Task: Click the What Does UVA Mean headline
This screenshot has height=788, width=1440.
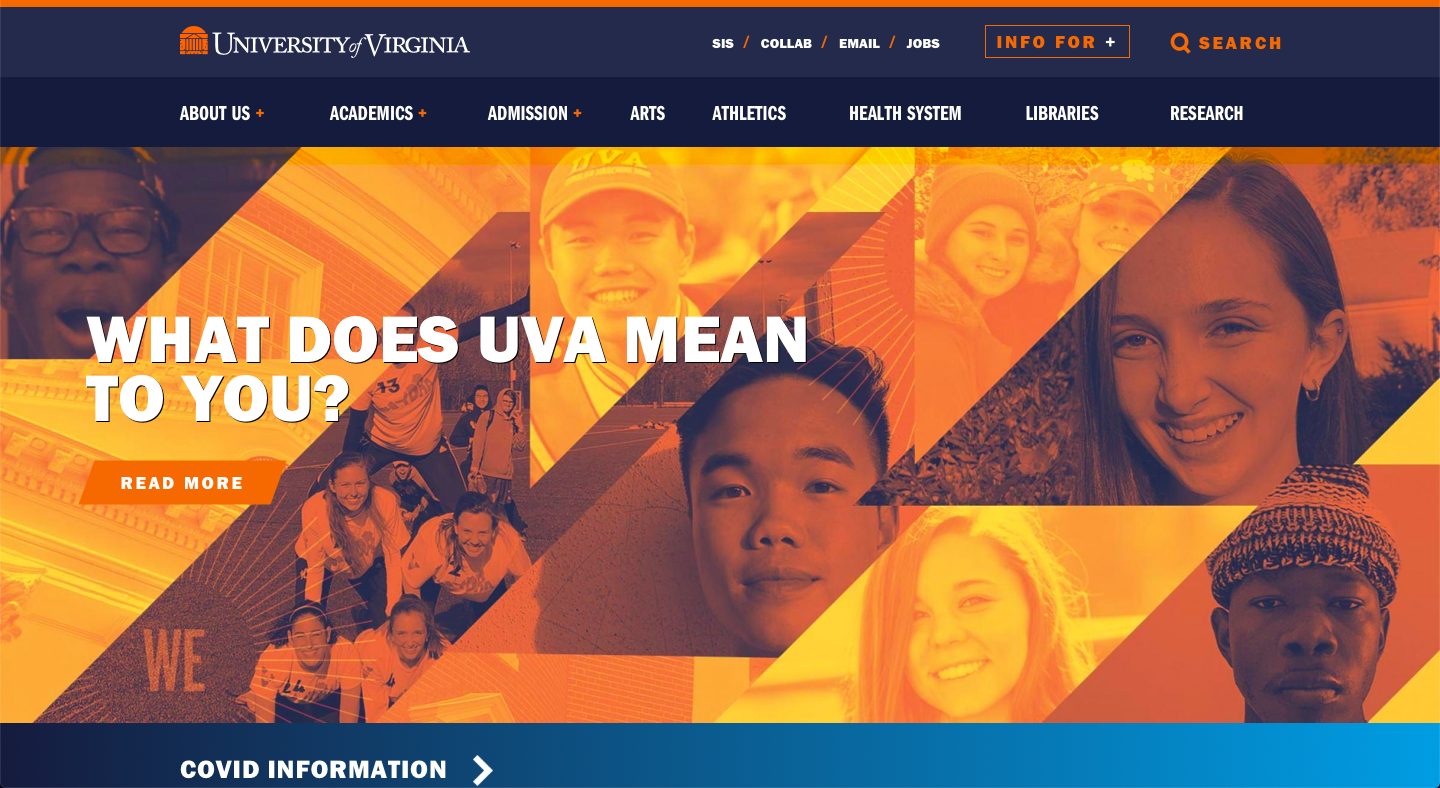Action: pos(446,368)
